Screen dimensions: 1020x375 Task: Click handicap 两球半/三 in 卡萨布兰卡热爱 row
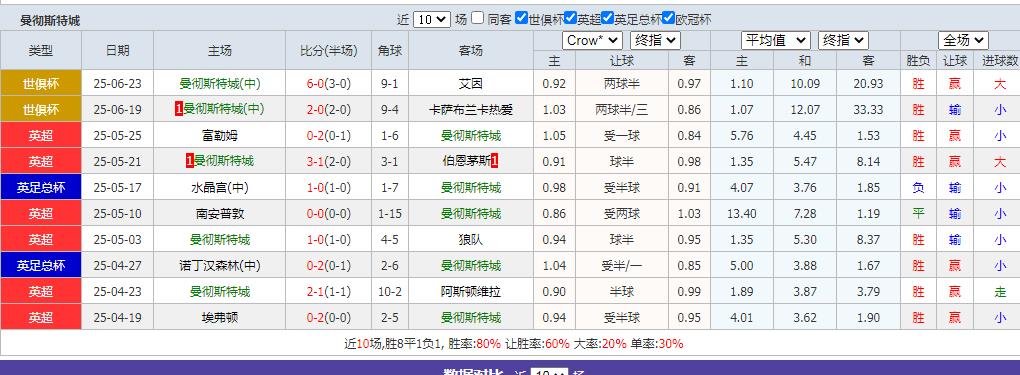(x=622, y=109)
